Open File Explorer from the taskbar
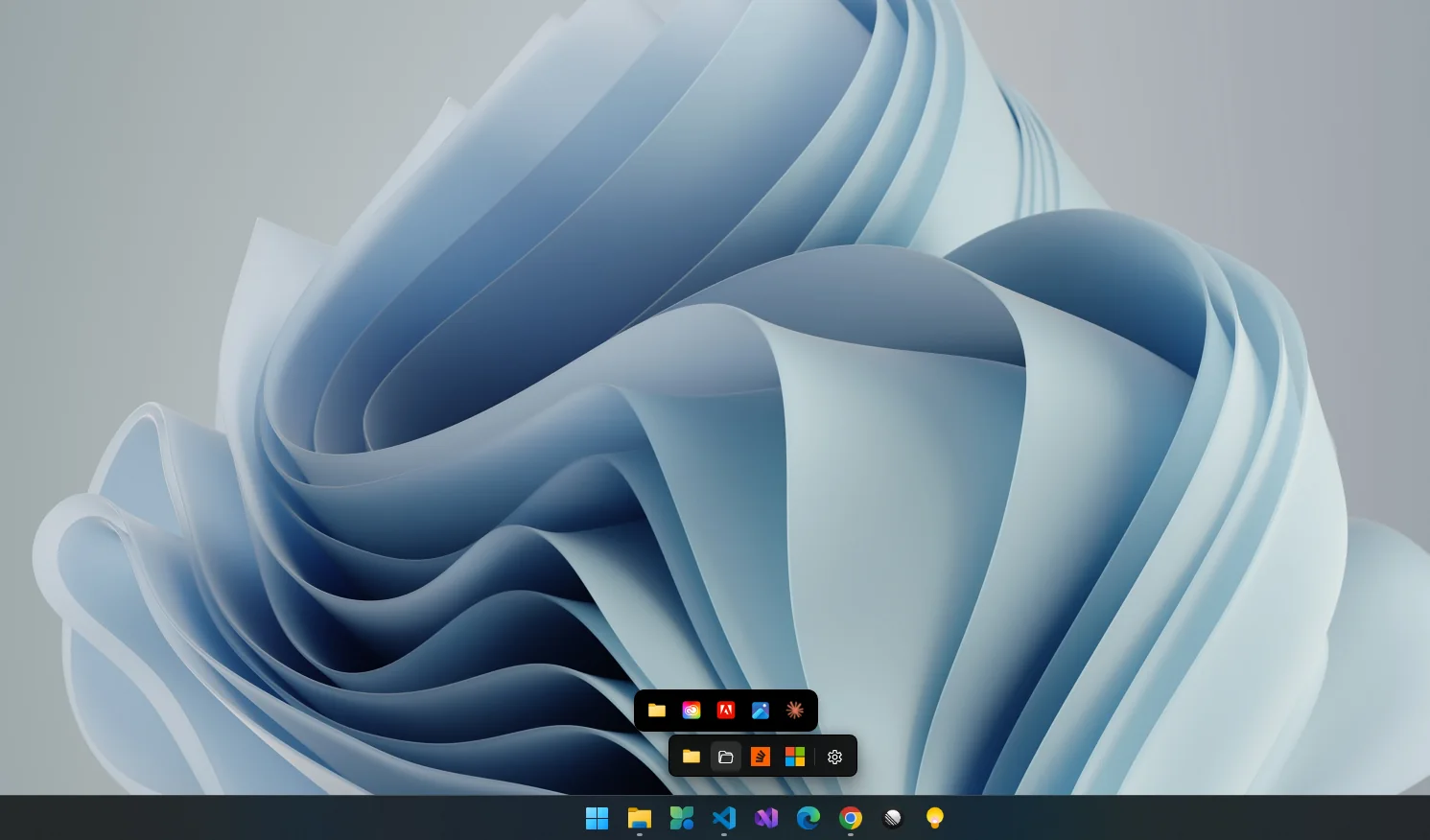Screen dimensions: 1430x840 click(640, 818)
